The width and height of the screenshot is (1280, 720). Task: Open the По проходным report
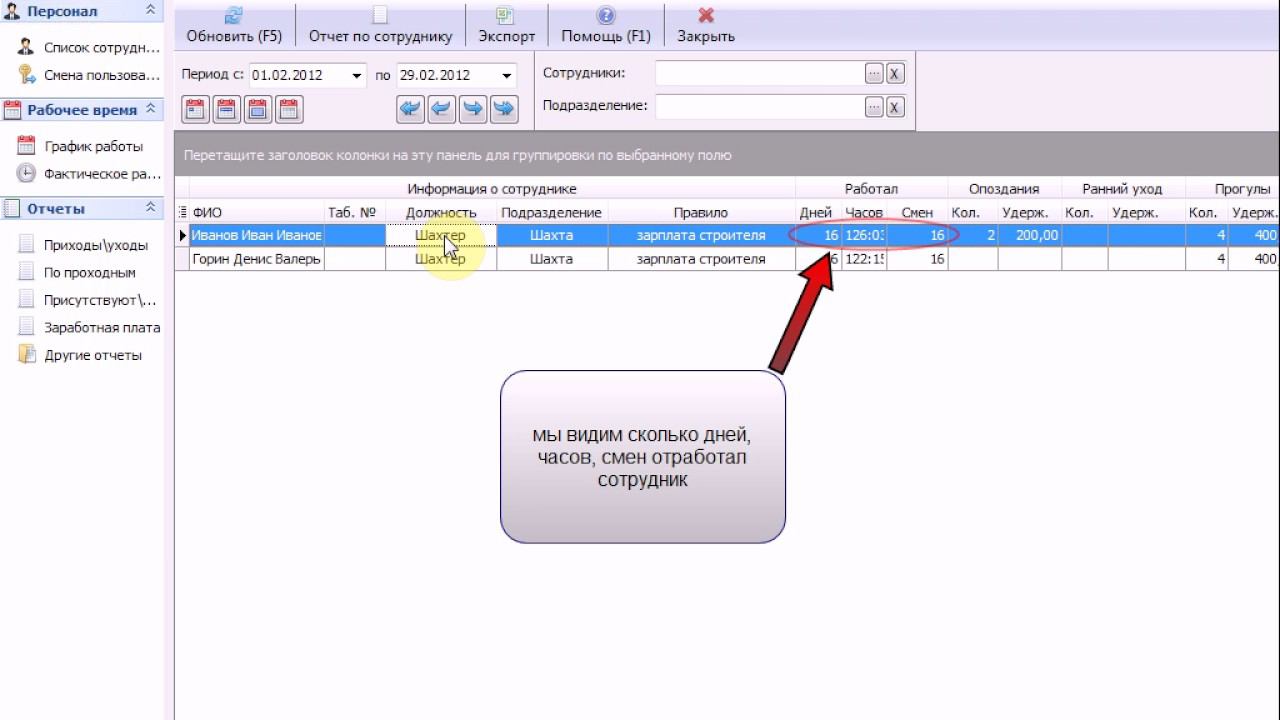point(77,272)
